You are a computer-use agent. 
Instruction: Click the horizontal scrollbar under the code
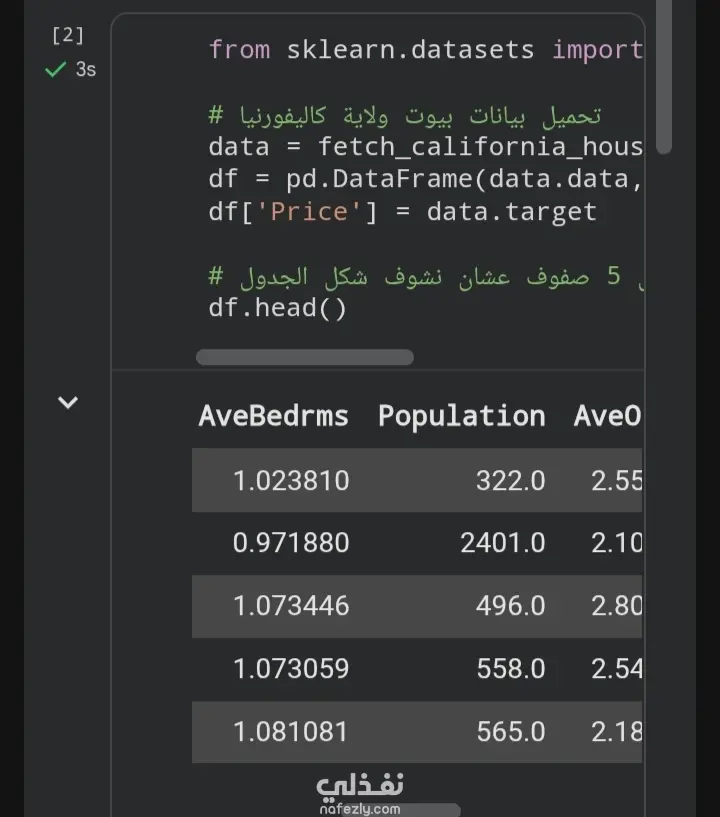pos(305,357)
